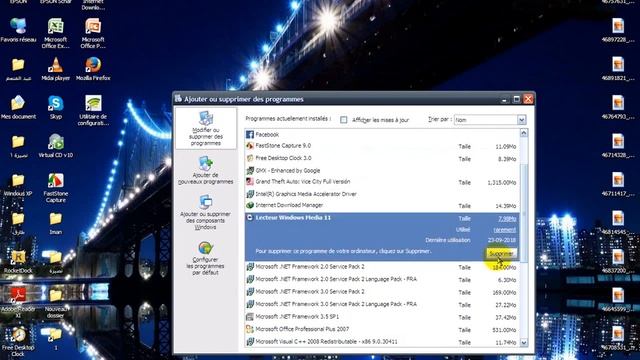Open Media player VLC desktop icon
The height and width of the screenshot is (360, 640).
point(56,69)
